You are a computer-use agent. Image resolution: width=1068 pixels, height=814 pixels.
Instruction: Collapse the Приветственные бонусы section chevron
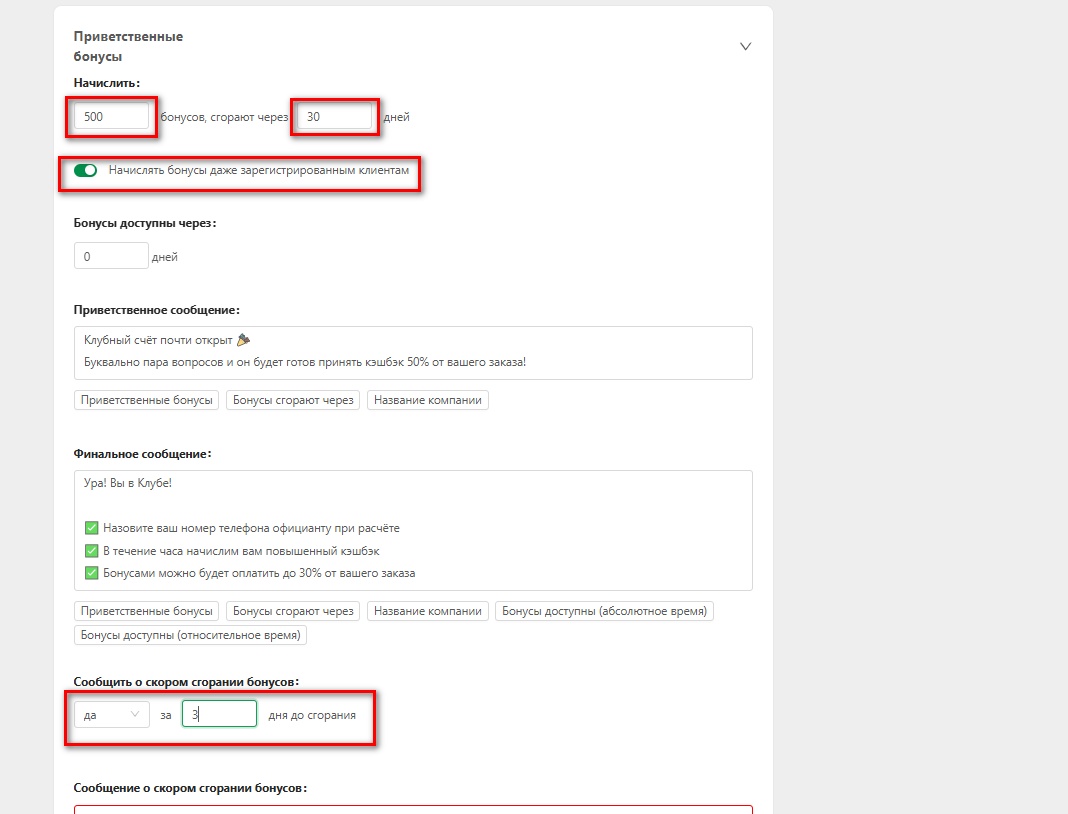[745, 46]
